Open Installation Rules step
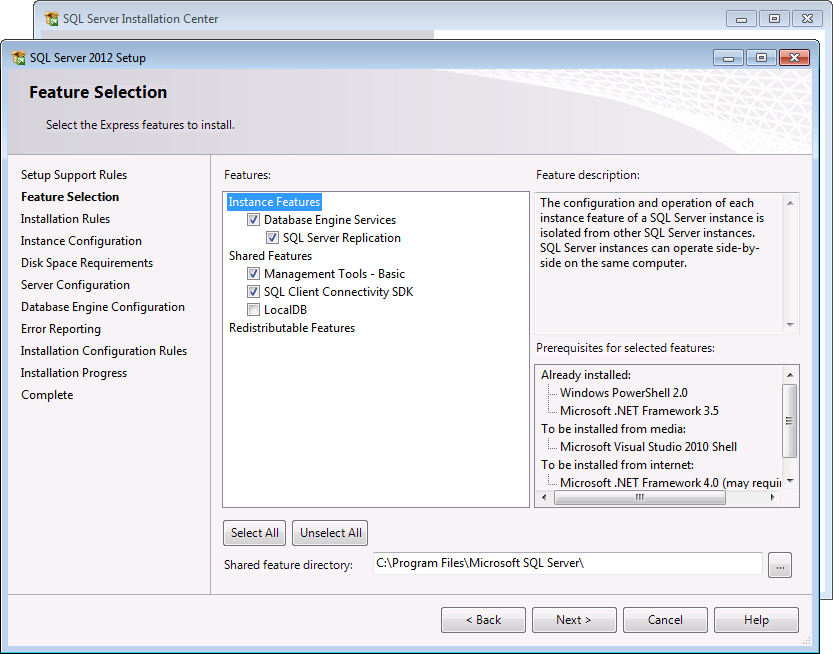Screen dimensions: 833x654 coord(65,219)
